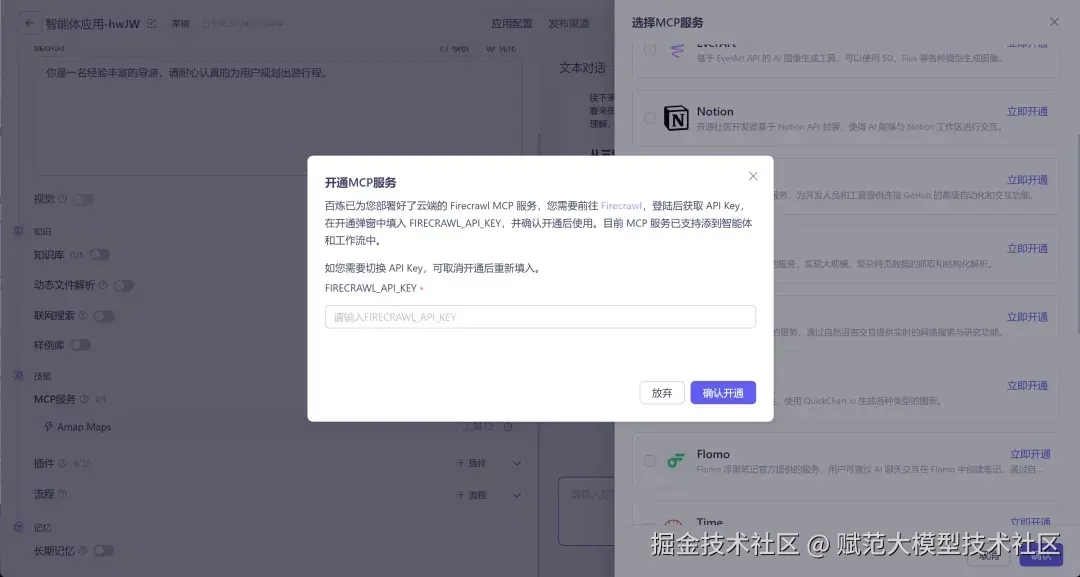Click the Flomo service logo

[x=677, y=459]
